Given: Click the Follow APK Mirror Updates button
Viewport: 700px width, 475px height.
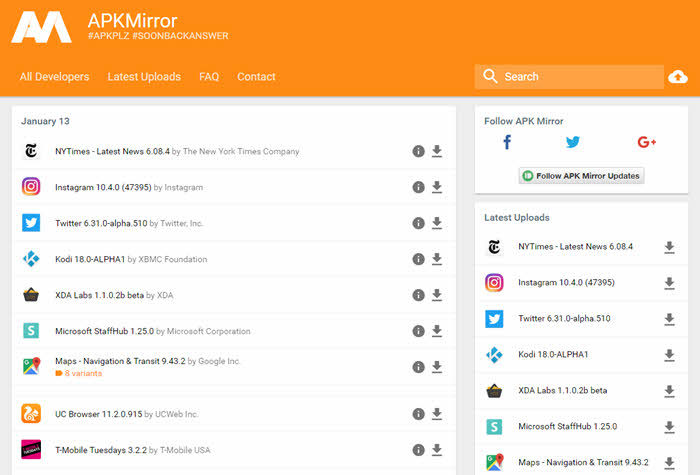Looking at the screenshot, I should (x=581, y=175).
